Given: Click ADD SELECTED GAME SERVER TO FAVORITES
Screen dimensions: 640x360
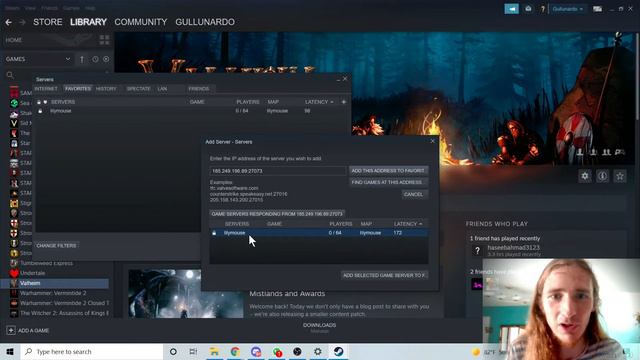Looking at the screenshot, I should tap(384, 275).
